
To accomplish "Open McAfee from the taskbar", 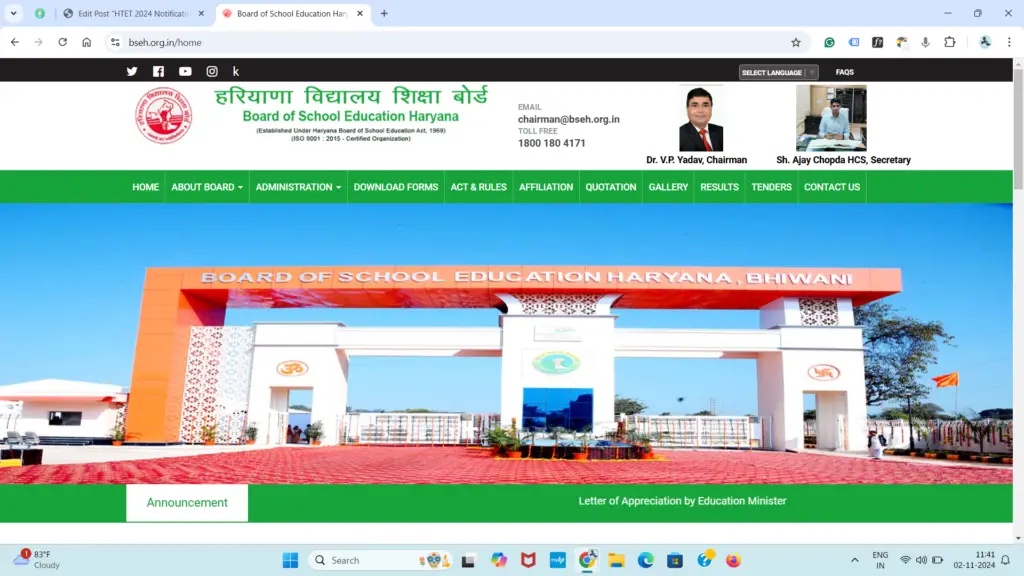I will tap(528, 560).
